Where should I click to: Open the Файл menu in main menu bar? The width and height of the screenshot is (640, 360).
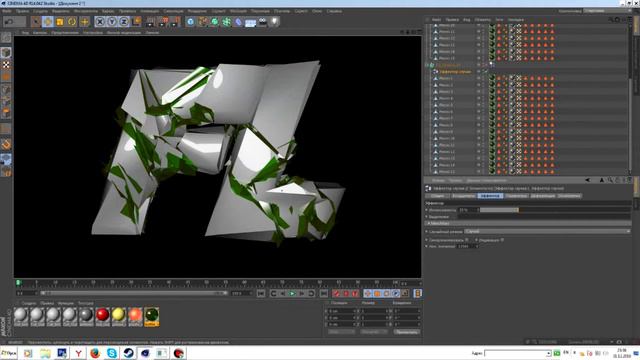(7, 11)
